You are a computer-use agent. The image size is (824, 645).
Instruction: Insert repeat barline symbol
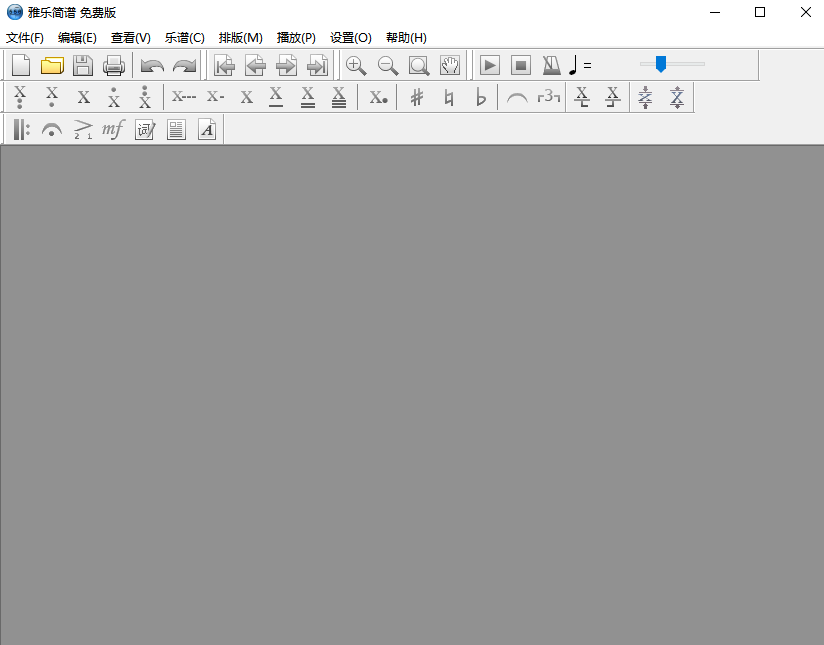tap(21, 129)
